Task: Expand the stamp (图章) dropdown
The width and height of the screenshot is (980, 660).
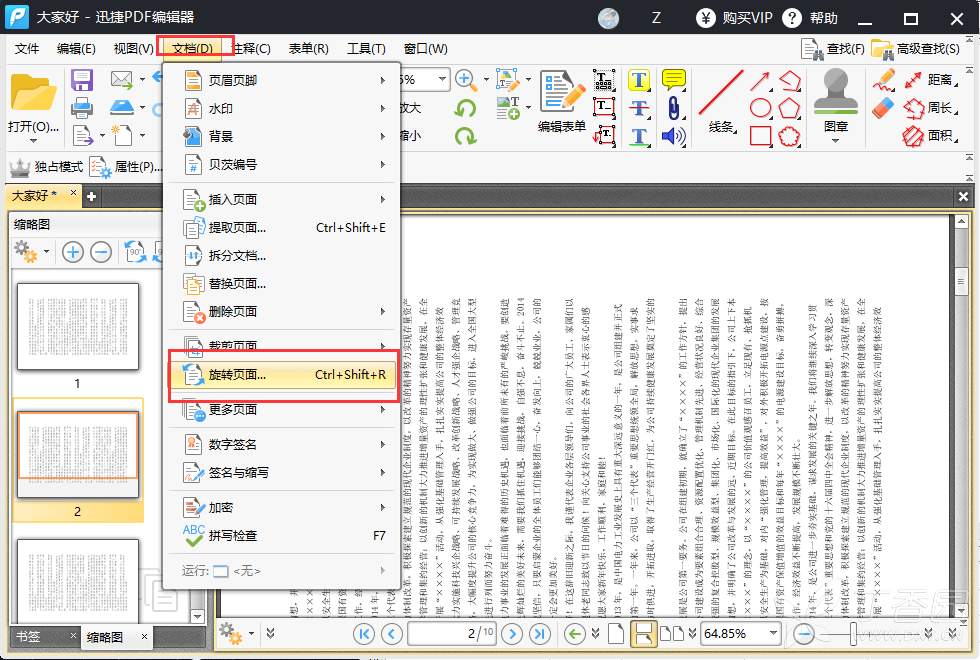Action: (x=836, y=140)
